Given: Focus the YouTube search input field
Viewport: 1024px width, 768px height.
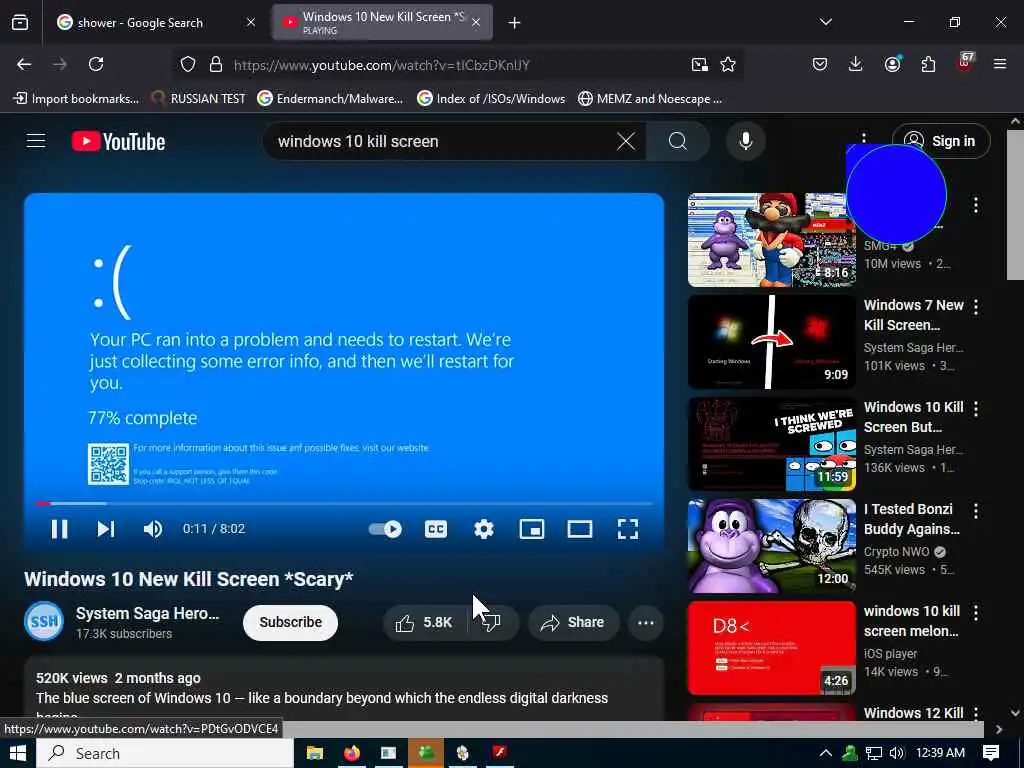Looking at the screenshot, I should tap(444, 141).
